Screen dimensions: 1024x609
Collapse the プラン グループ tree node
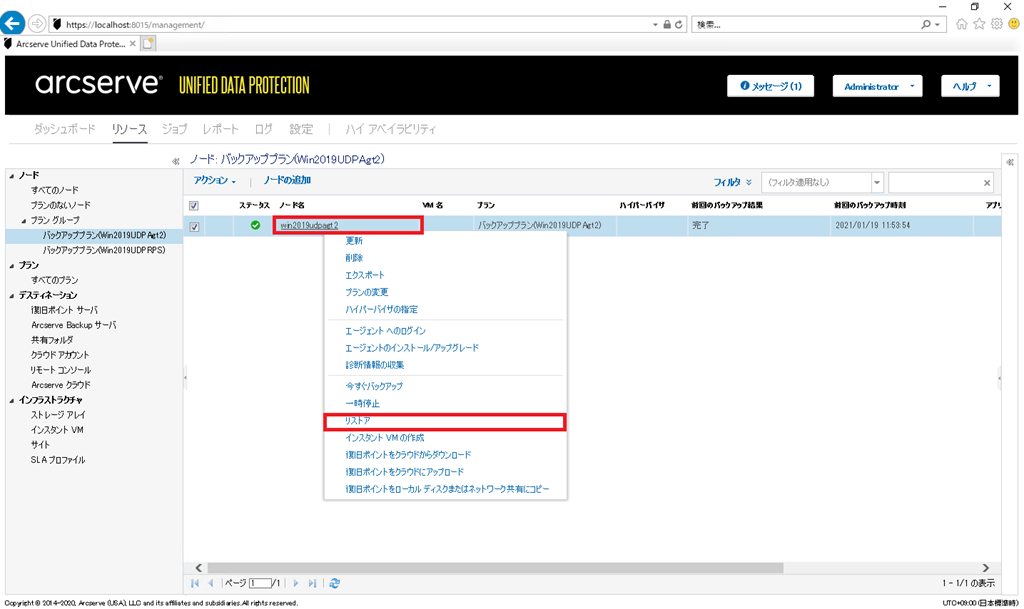[24, 221]
